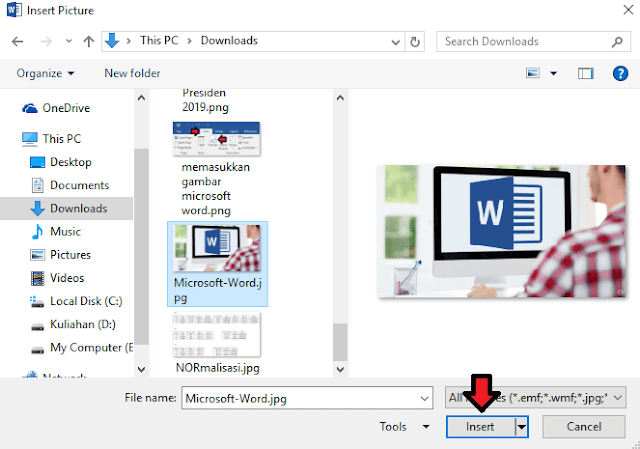This screenshot has width=640, height=449.
Task: Click the Cancel button
Action: [584, 427]
